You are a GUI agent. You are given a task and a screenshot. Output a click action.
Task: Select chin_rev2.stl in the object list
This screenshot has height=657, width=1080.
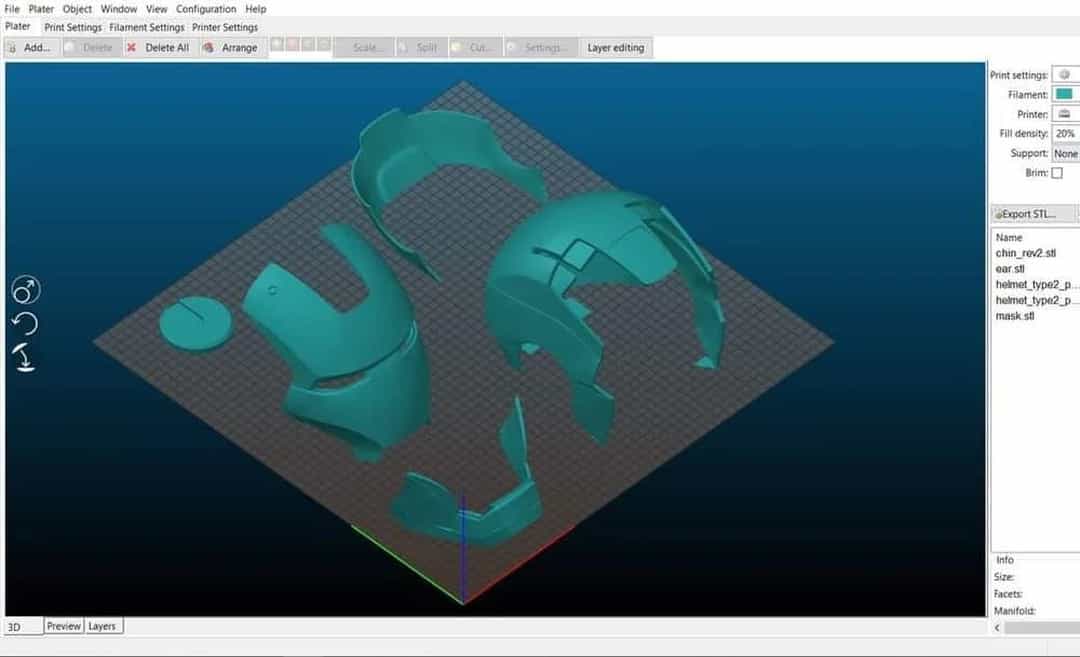pos(1026,253)
